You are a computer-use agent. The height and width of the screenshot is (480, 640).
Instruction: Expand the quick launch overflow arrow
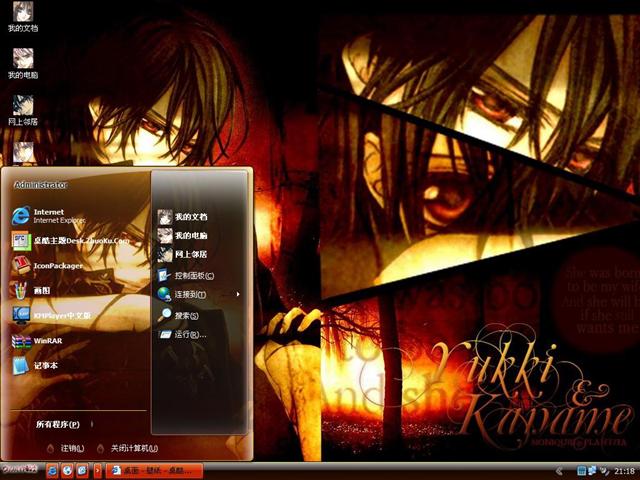click(x=97, y=470)
